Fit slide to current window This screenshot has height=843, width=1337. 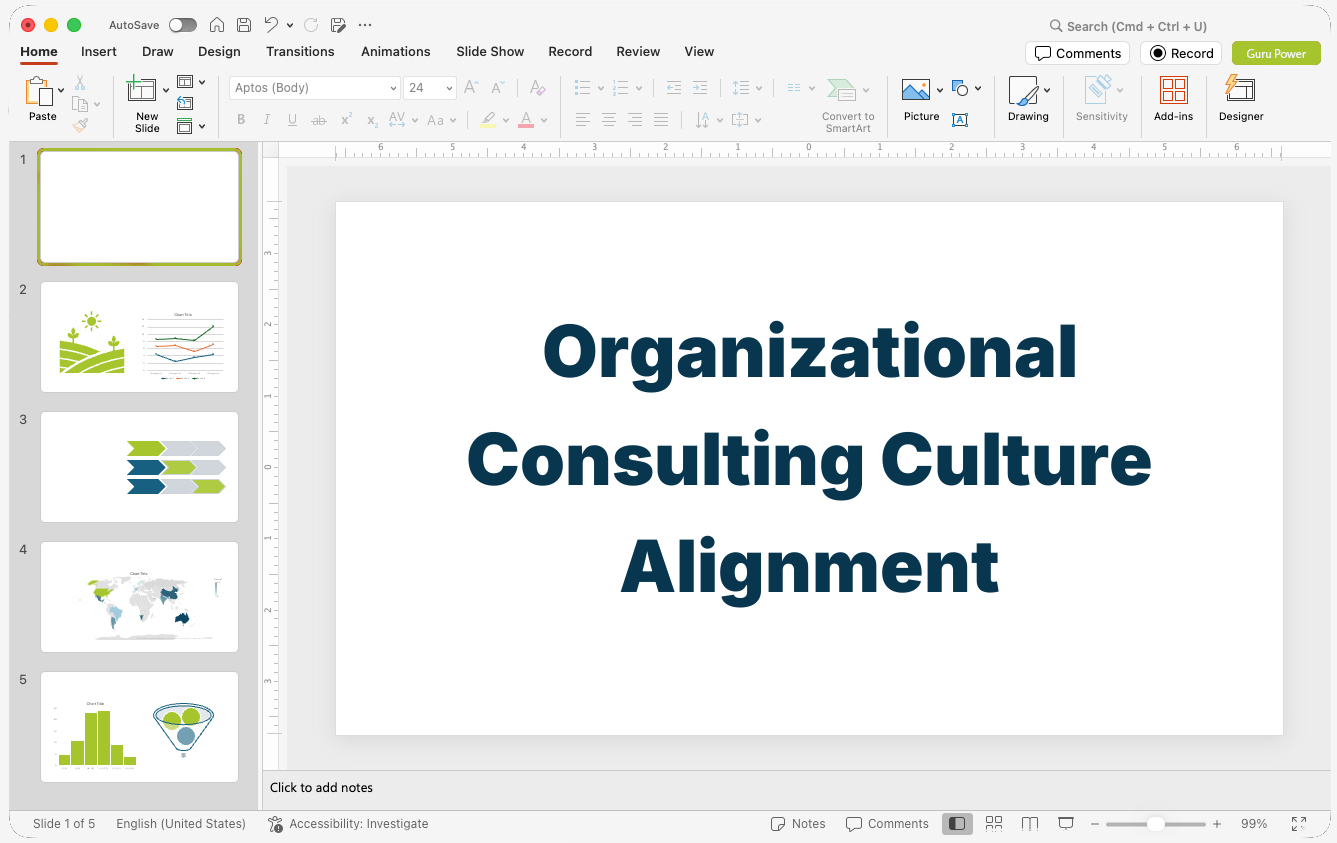tap(1299, 823)
